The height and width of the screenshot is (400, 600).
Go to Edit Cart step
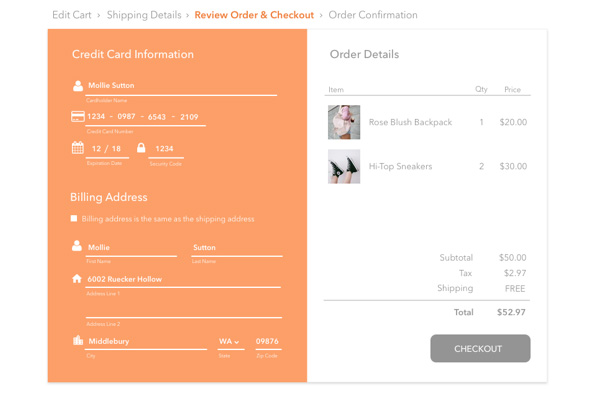click(x=72, y=15)
